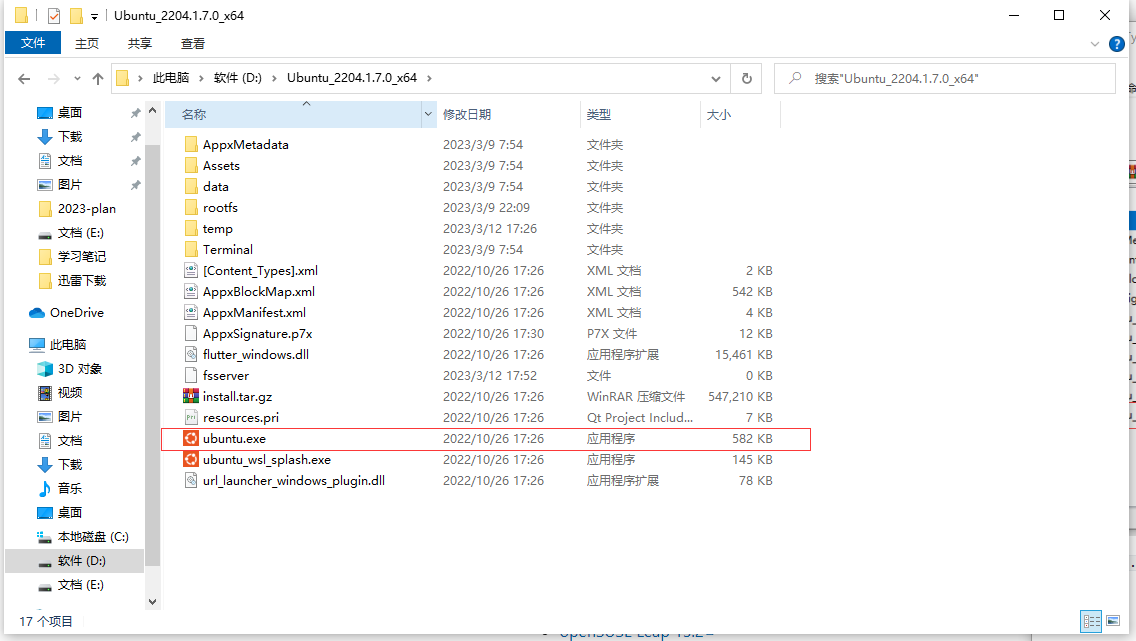The width and height of the screenshot is (1136, 641).
Task: Open 名称 column filter dropdown
Action: [x=428, y=114]
